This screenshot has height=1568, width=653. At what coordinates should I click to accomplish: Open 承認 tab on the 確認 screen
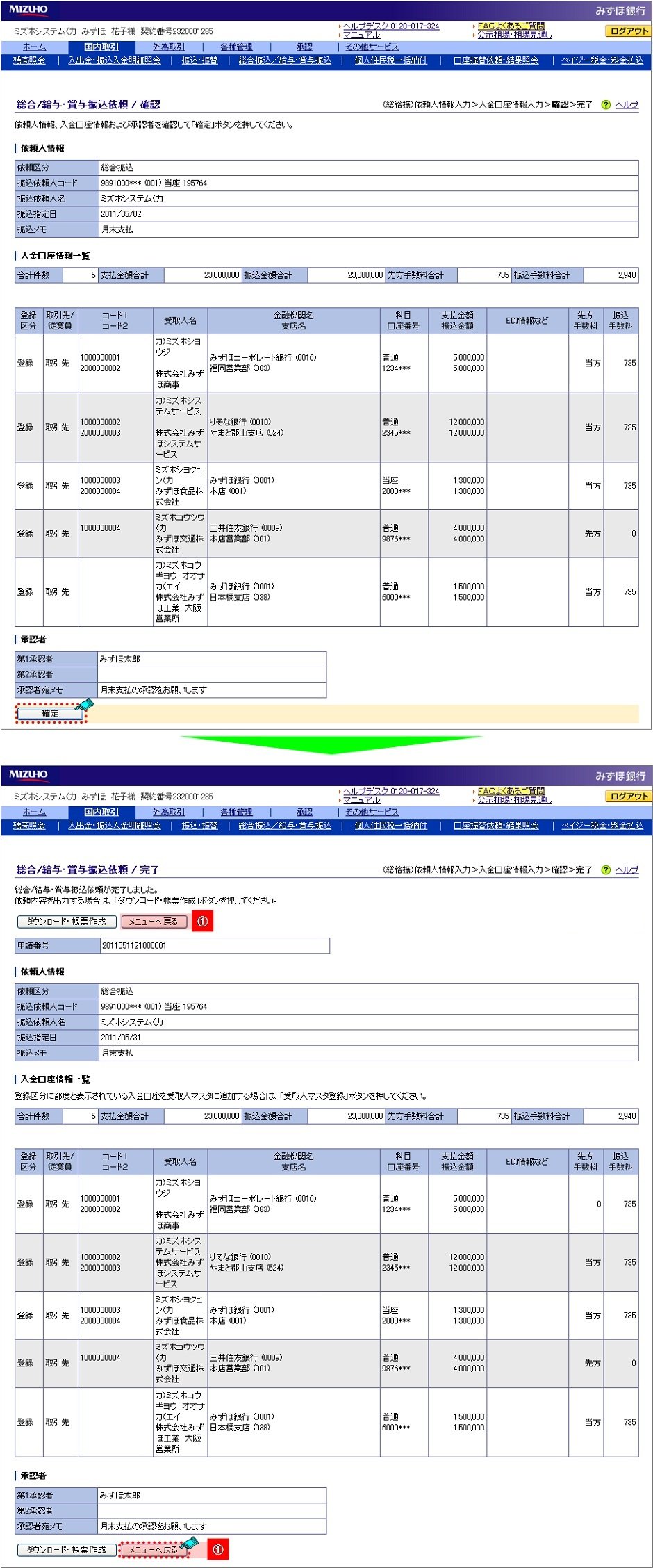(x=304, y=47)
